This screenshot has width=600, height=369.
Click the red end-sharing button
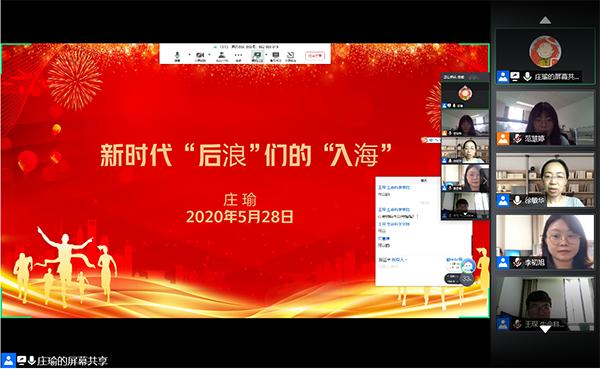pyautogui.click(x=315, y=56)
